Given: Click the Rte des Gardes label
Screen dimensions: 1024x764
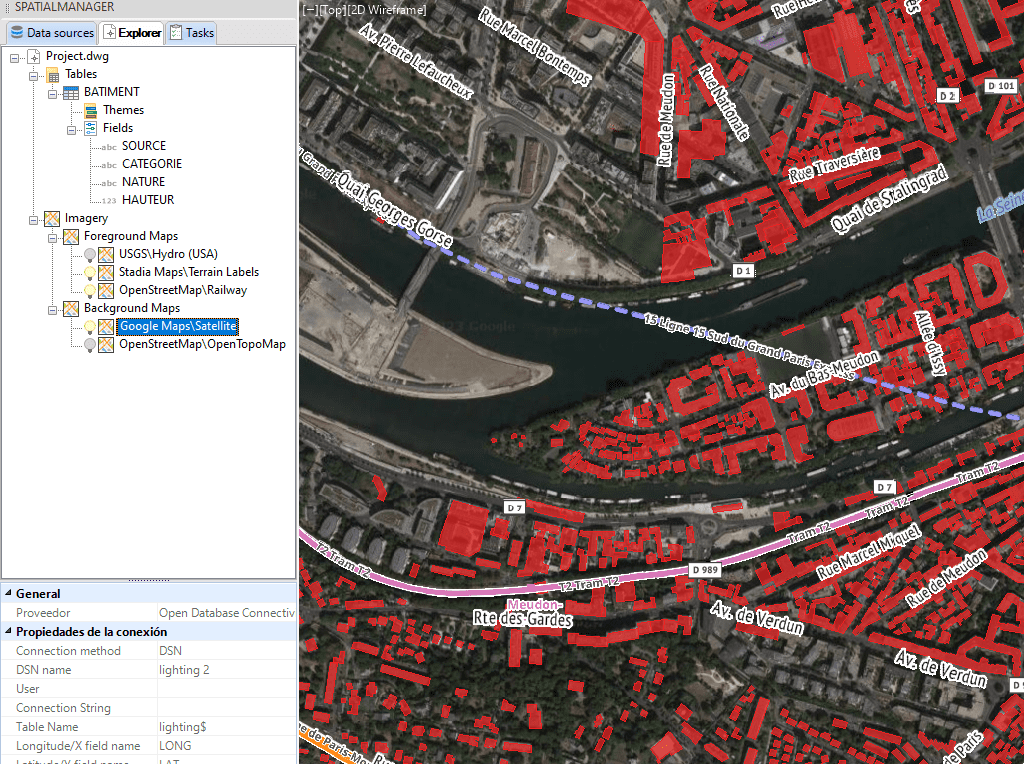Looking at the screenshot, I should click(522, 618).
